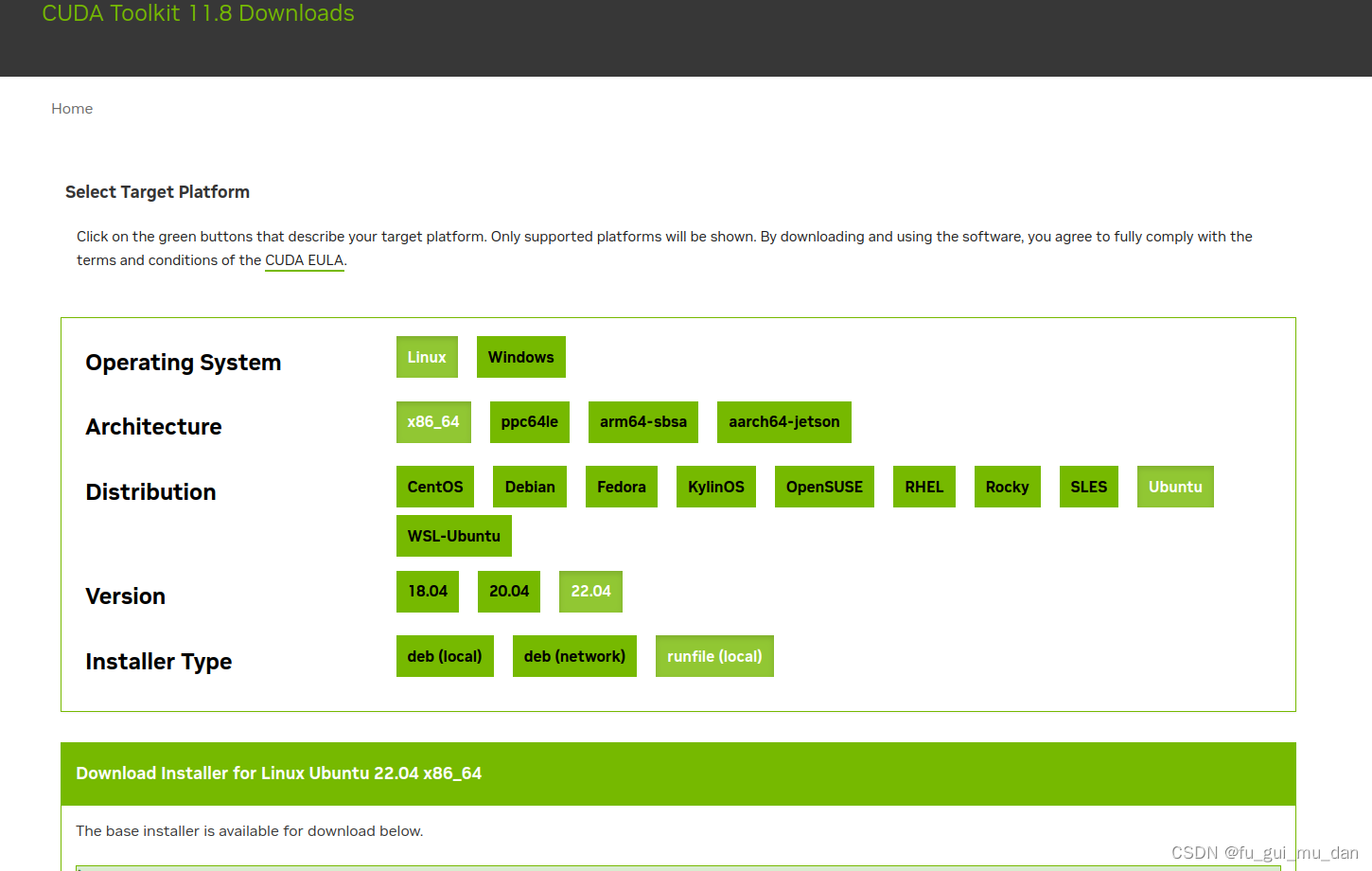Screen dimensions: 1372x871
Task: Pick version 22.04
Action: tap(590, 592)
